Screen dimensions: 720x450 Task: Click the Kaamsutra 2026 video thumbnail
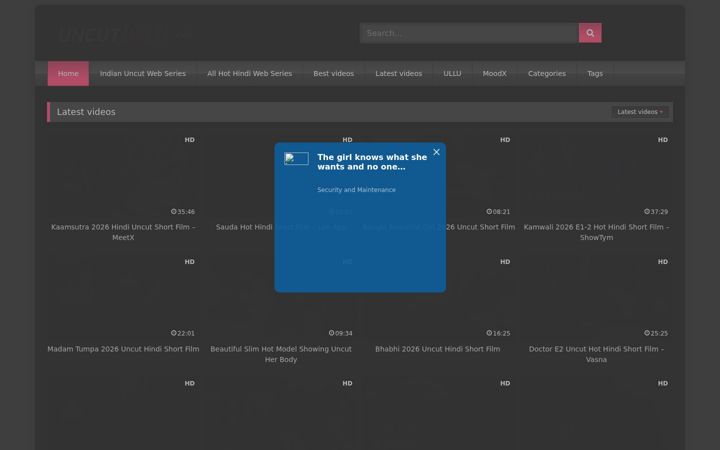point(123,175)
